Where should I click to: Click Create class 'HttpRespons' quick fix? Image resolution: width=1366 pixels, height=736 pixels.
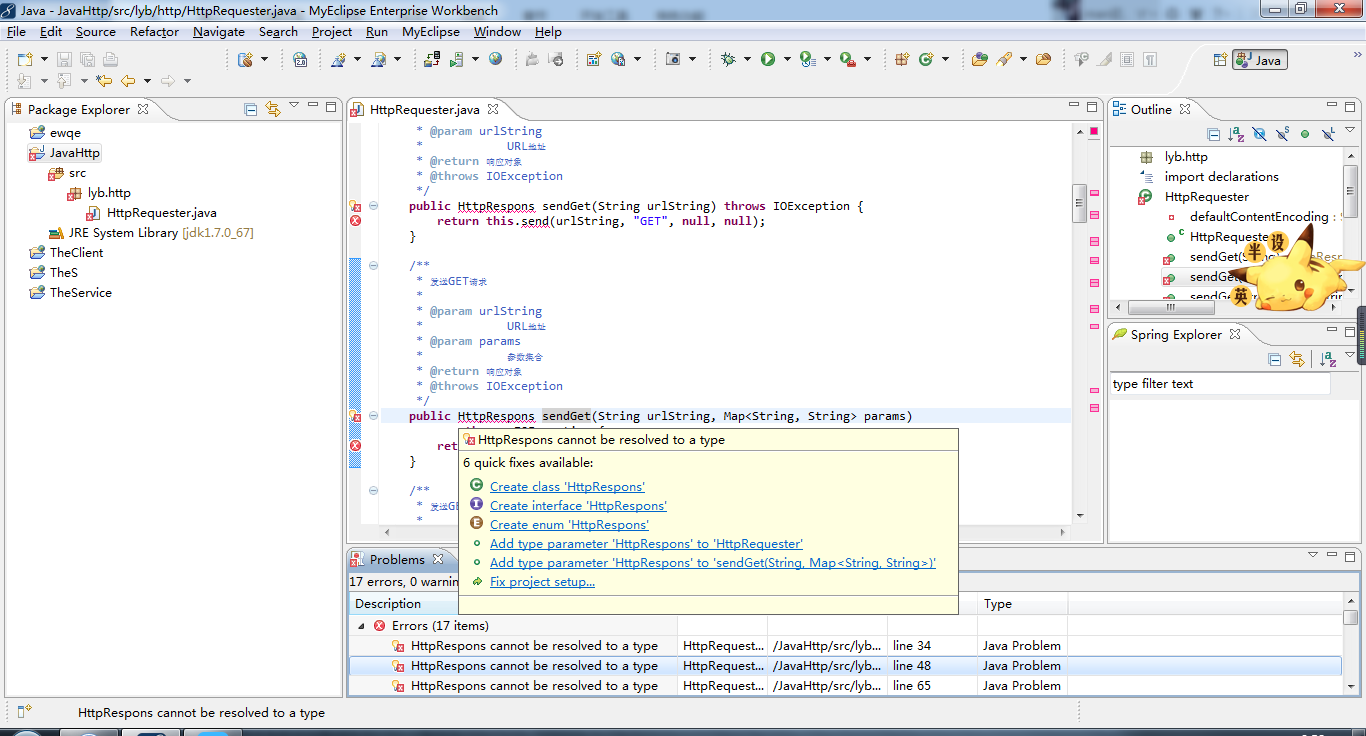[567, 486]
